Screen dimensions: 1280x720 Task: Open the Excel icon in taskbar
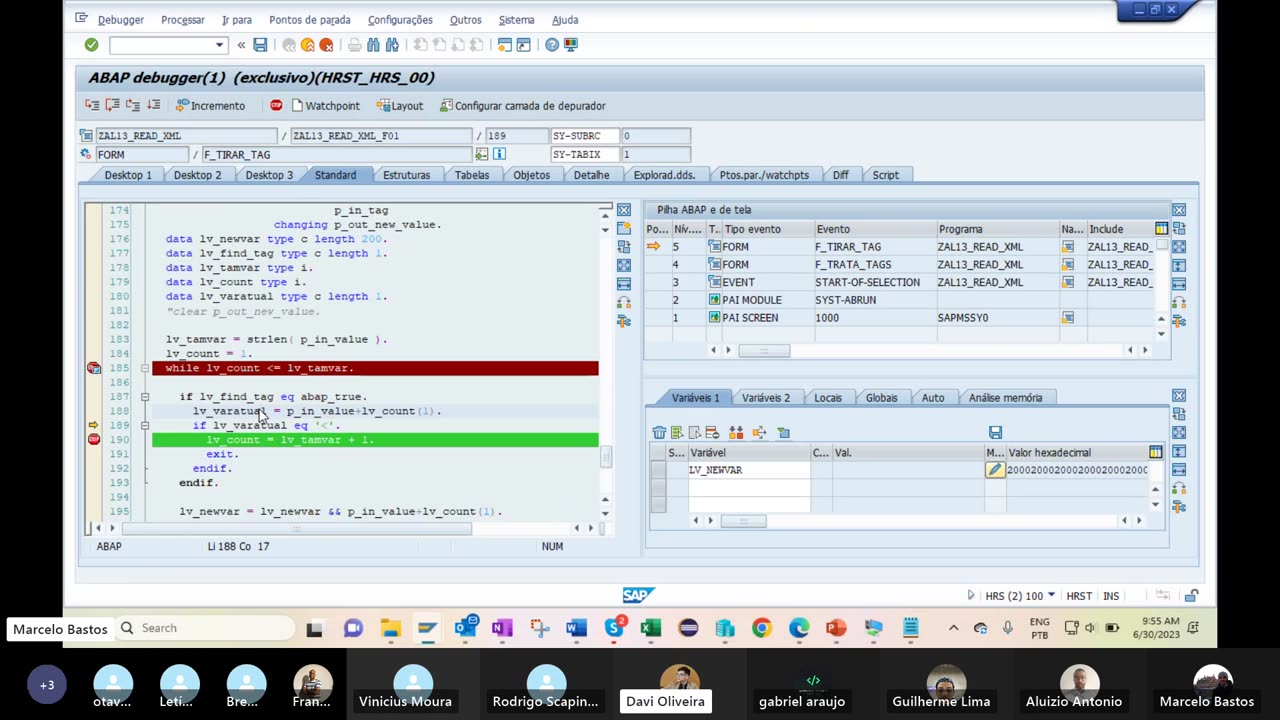[651, 628]
